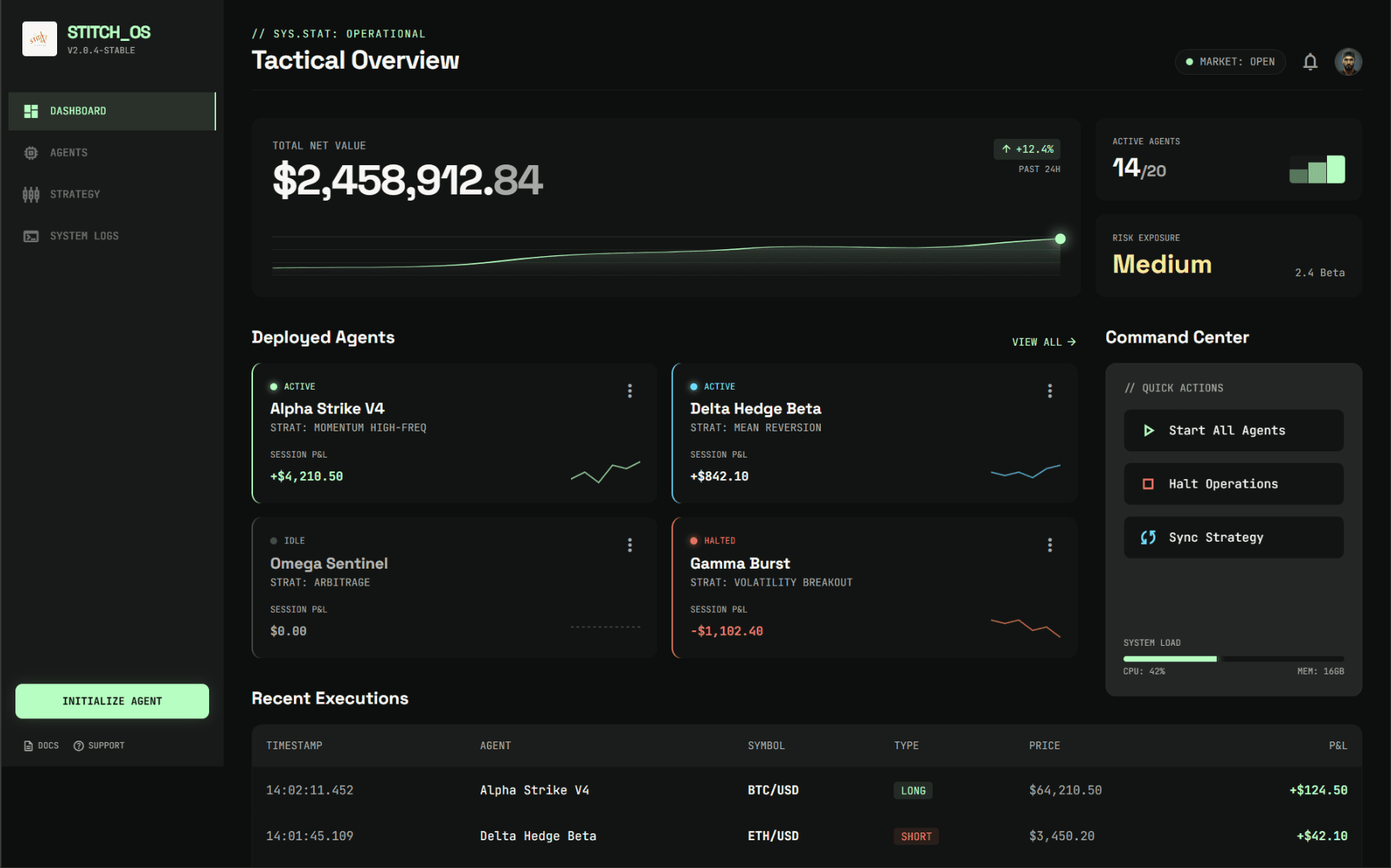
Task: Click the Start All Agents play icon
Action: point(1149,430)
